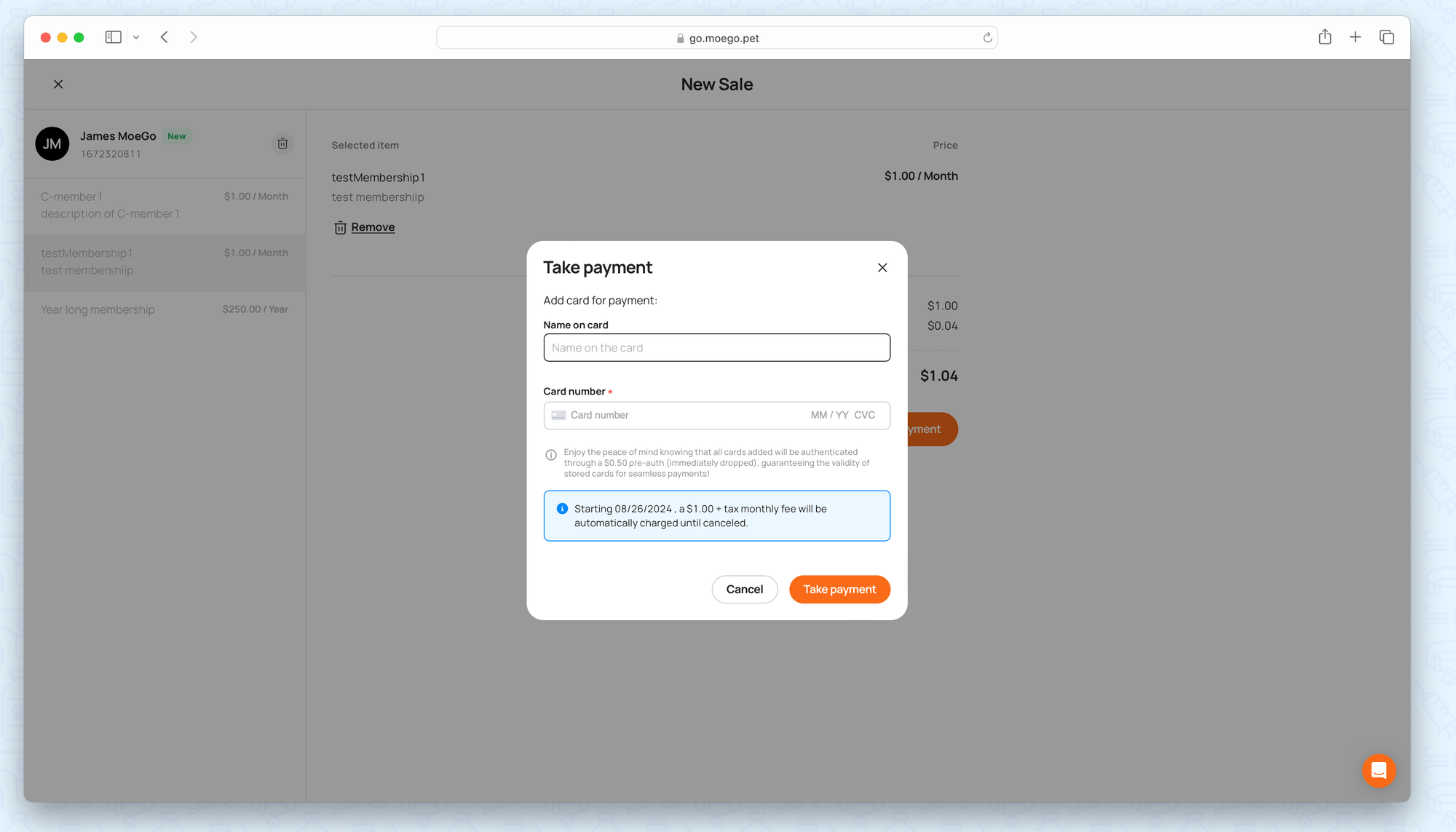1456x832 pixels.
Task: Reload the page from address bar
Action: click(987, 38)
